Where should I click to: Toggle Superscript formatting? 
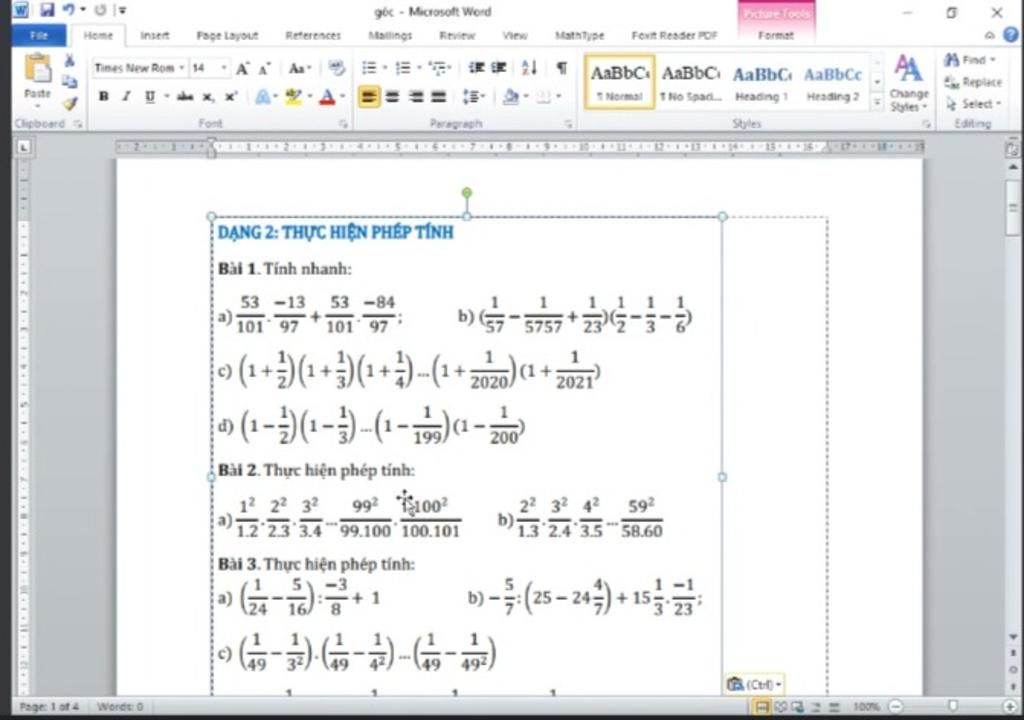click(231, 97)
